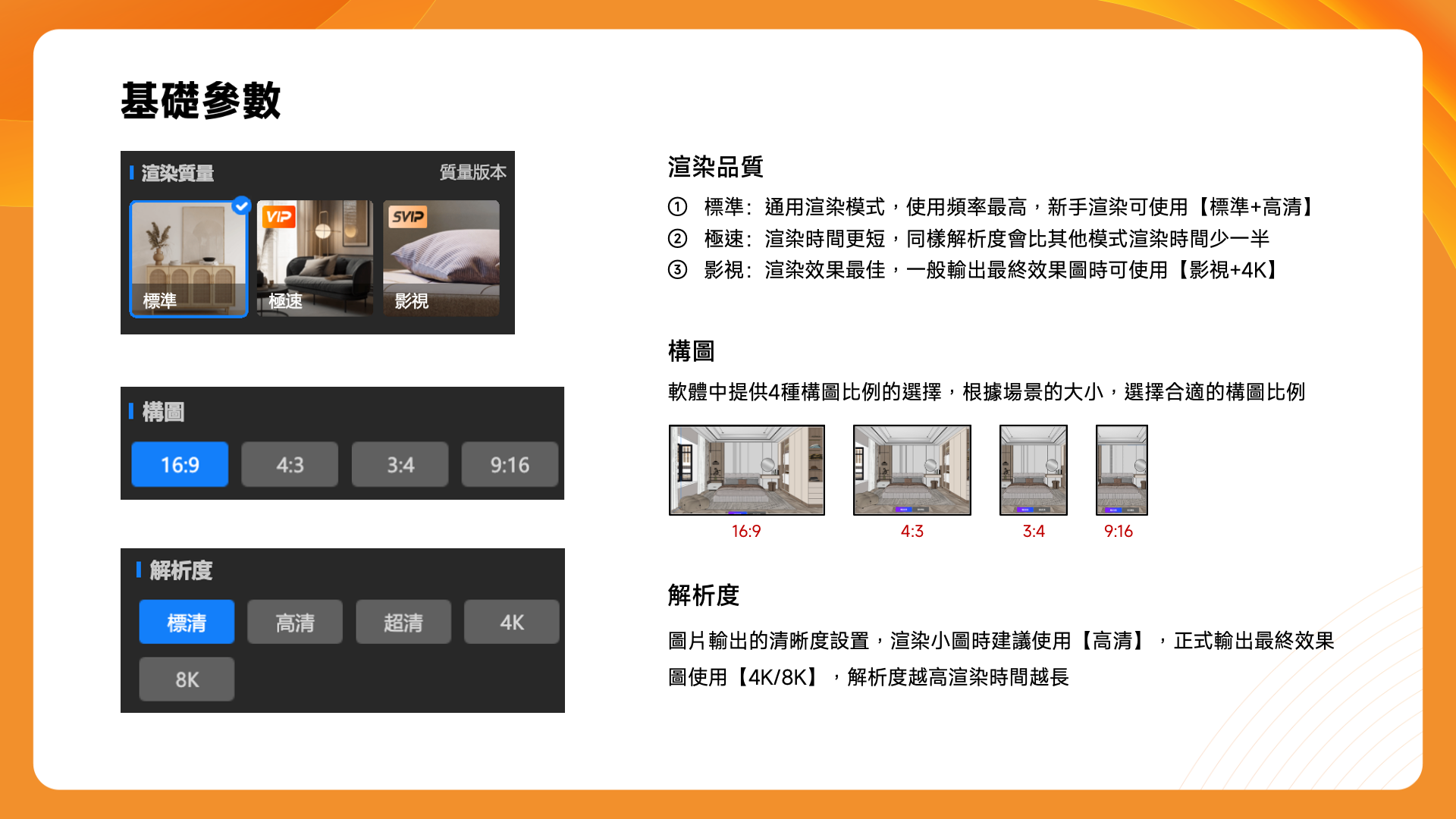Choose the 4:3 composition ratio
The width and height of the screenshot is (1456, 819).
click(290, 464)
